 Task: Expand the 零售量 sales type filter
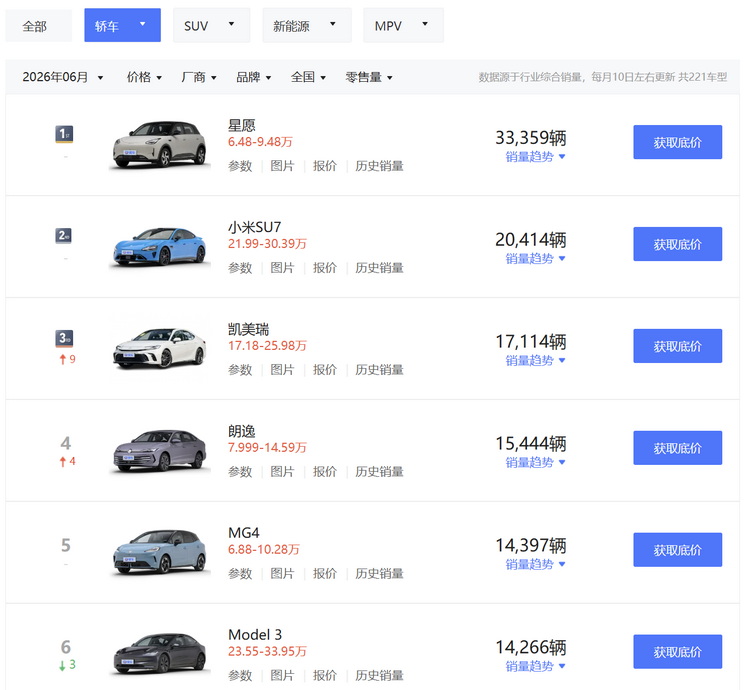coord(369,77)
